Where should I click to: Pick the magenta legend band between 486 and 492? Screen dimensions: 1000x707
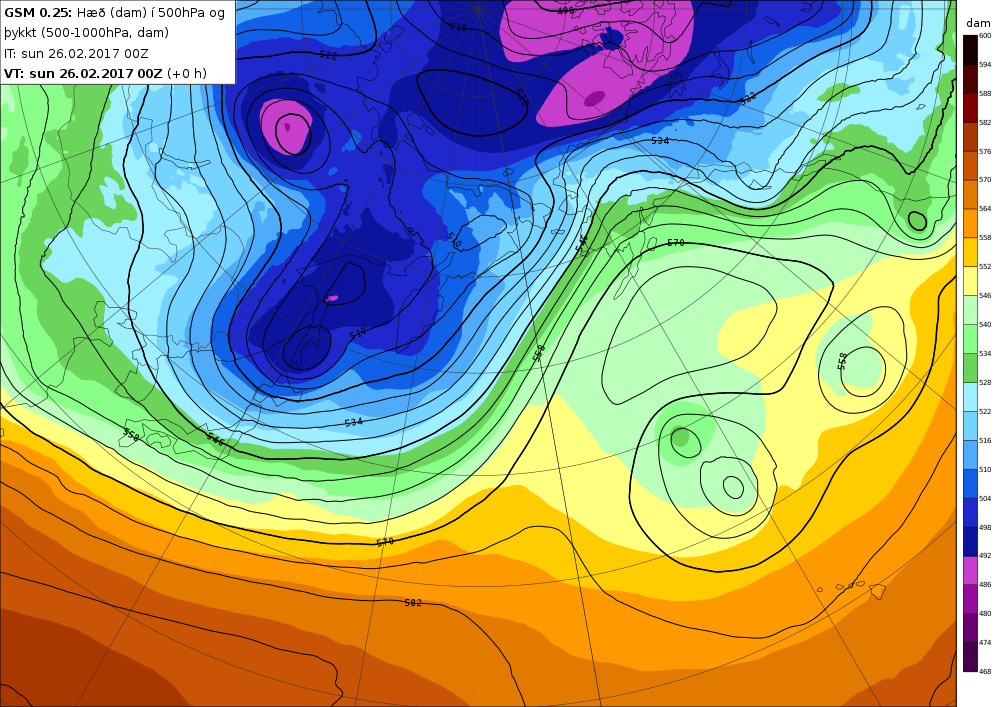[x=970, y=570]
